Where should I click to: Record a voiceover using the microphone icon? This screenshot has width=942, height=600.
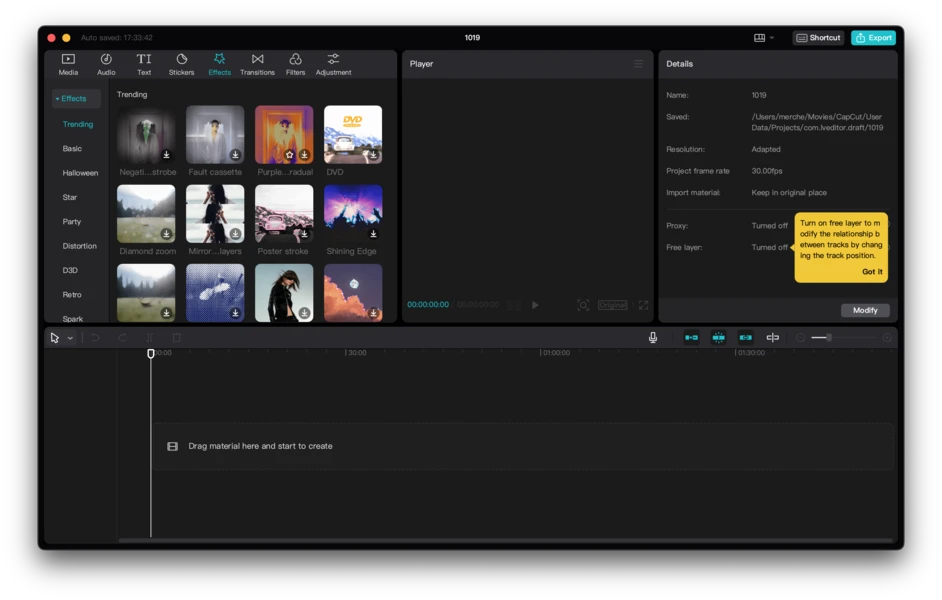pyautogui.click(x=652, y=337)
